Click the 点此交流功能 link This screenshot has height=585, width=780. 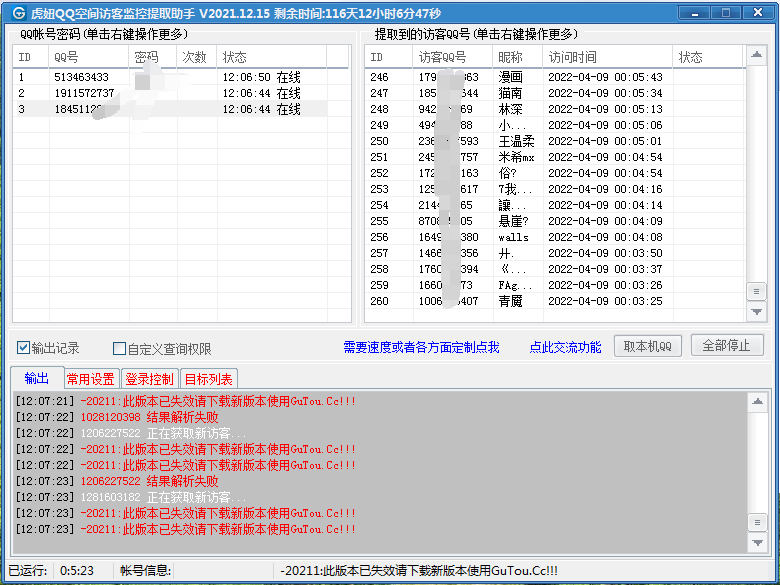click(565, 348)
